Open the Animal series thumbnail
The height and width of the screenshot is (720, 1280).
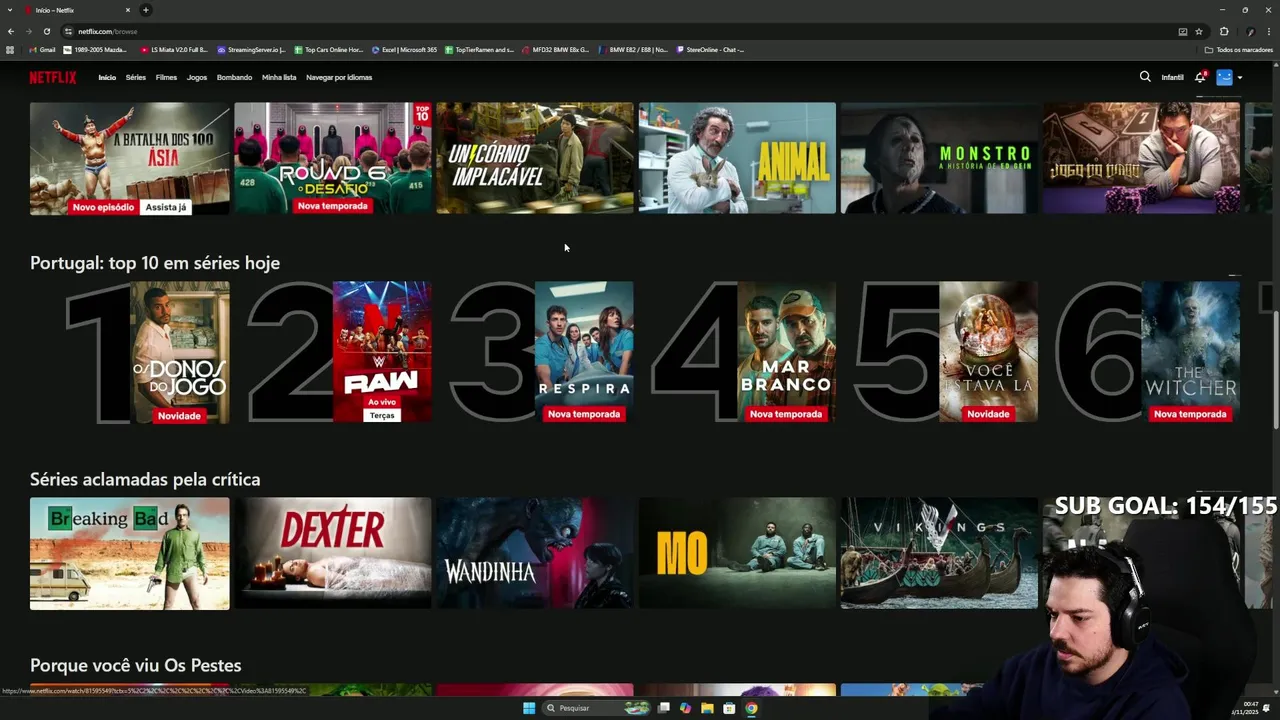tap(737, 158)
